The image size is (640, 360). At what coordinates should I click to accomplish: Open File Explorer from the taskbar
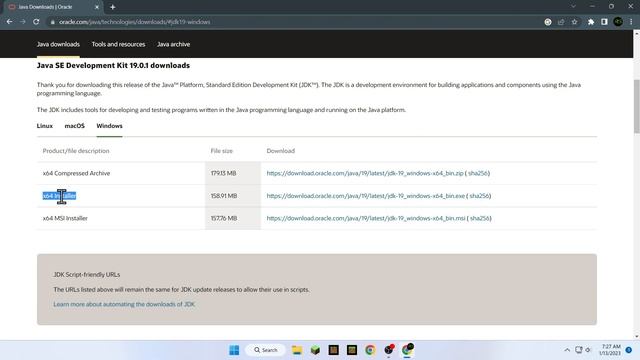(297, 350)
